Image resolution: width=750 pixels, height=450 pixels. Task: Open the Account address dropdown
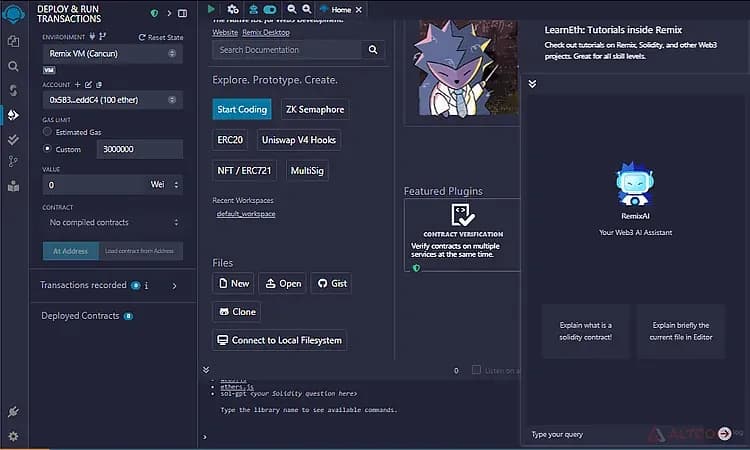[x=113, y=100]
